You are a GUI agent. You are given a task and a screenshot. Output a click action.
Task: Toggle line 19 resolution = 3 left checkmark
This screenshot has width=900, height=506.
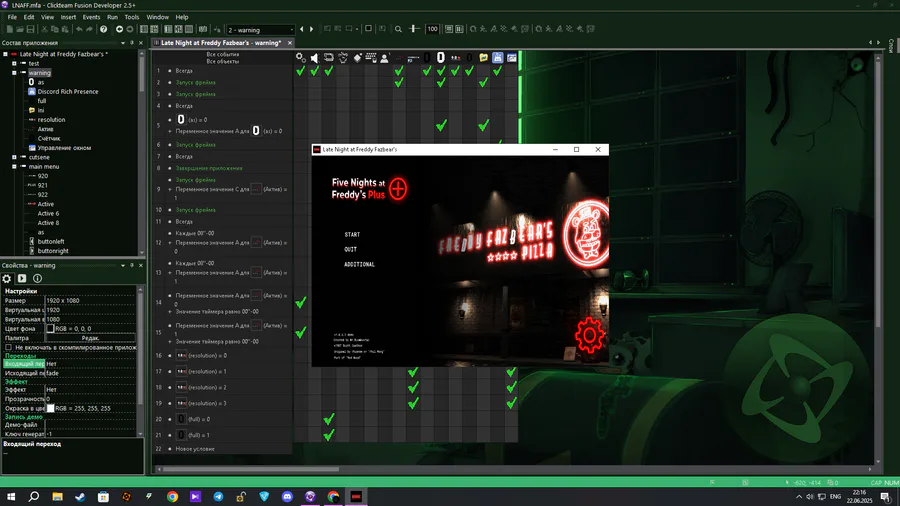pos(413,403)
